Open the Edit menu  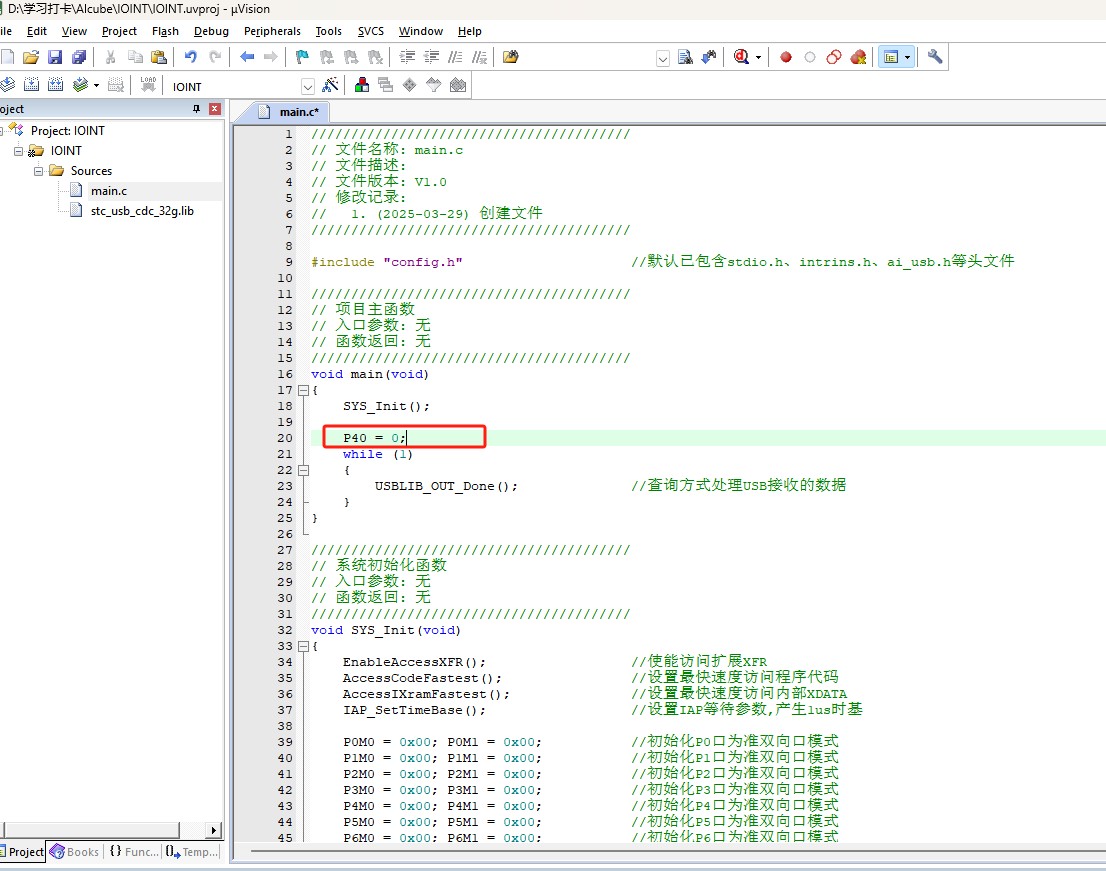[37, 31]
